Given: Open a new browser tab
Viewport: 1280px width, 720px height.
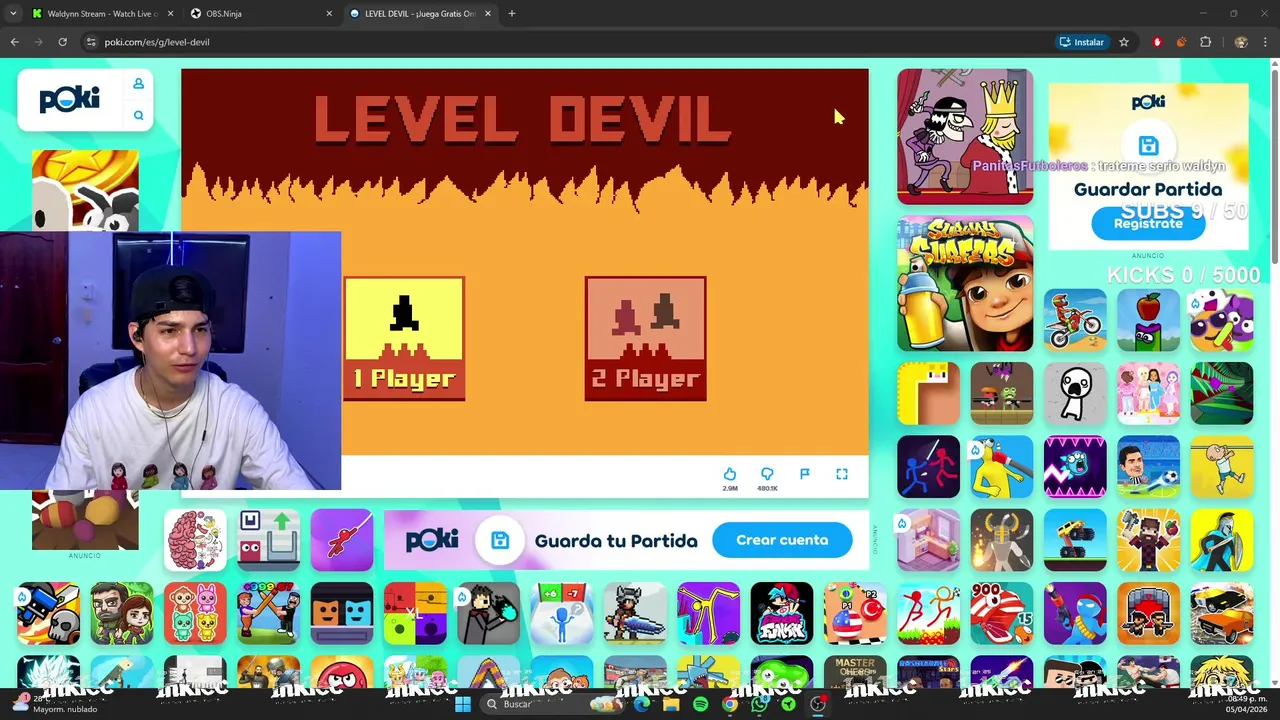Looking at the screenshot, I should [x=512, y=14].
